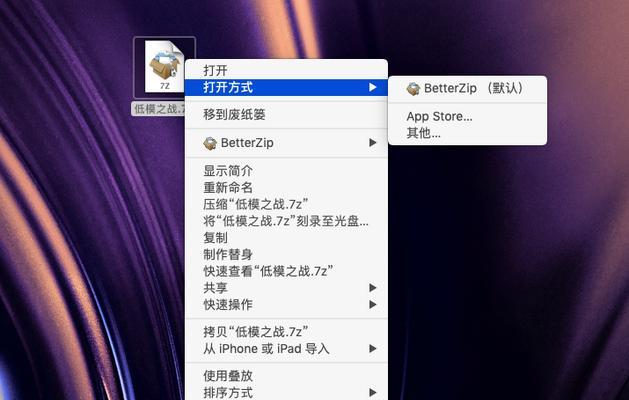The height and width of the screenshot is (400, 629).
Task: Click the 低模之战.7z filename label under the icon
Action: click(159, 109)
